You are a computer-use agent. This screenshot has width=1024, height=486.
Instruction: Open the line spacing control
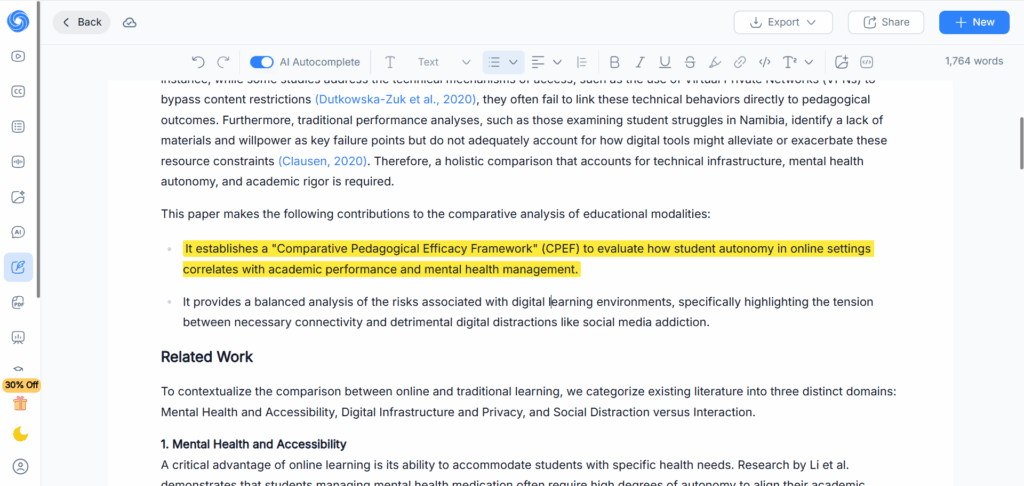click(x=582, y=62)
